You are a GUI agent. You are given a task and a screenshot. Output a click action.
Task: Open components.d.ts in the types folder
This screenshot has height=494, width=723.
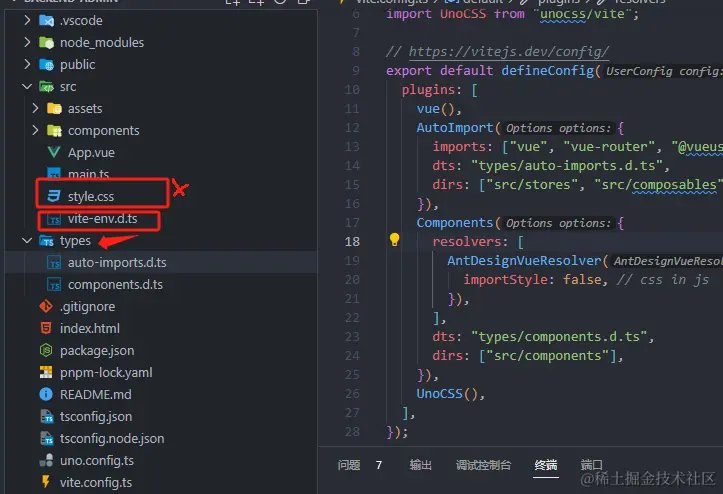[115, 285]
